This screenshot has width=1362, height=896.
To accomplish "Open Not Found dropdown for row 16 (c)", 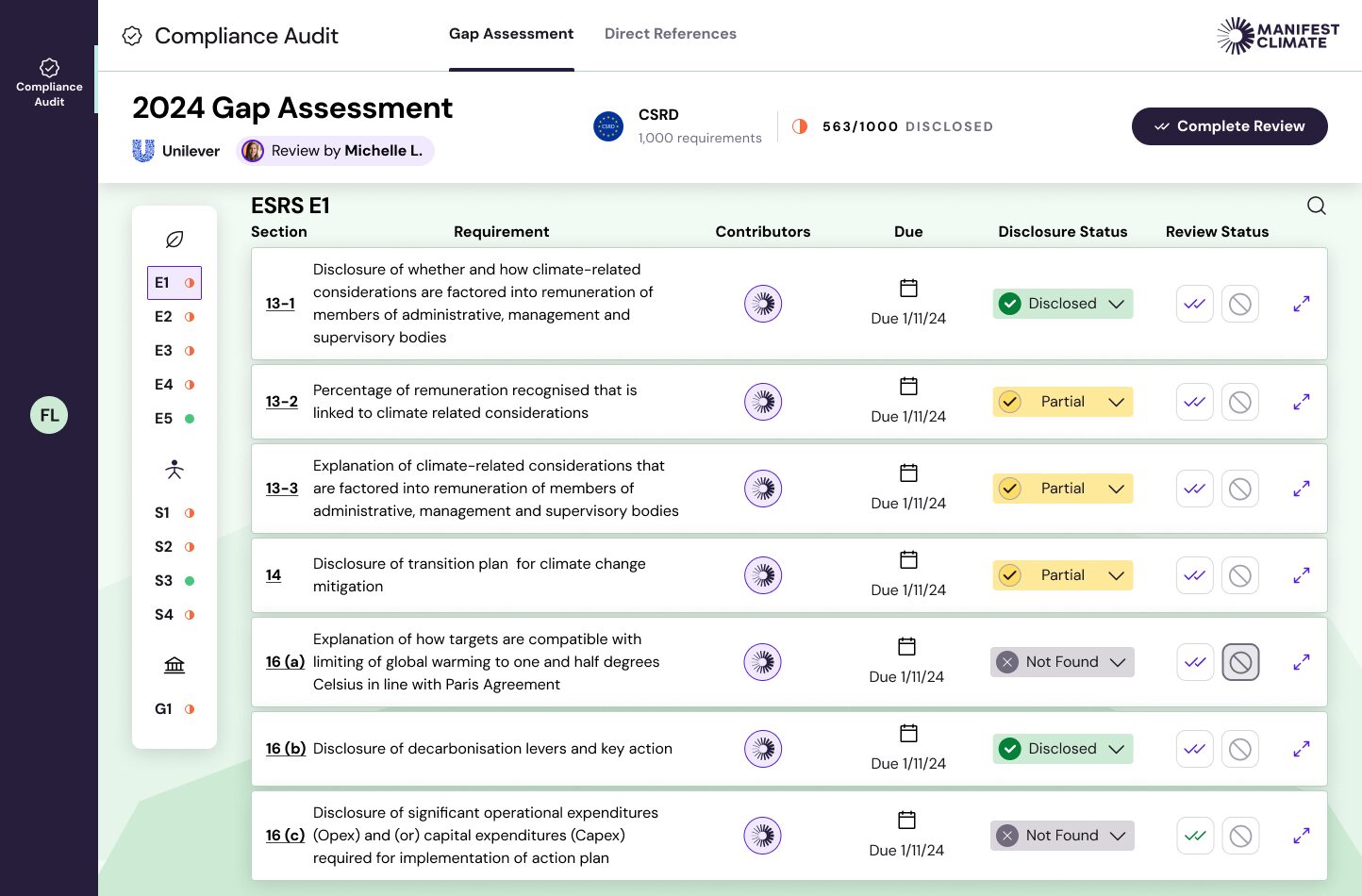I will [1062, 836].
